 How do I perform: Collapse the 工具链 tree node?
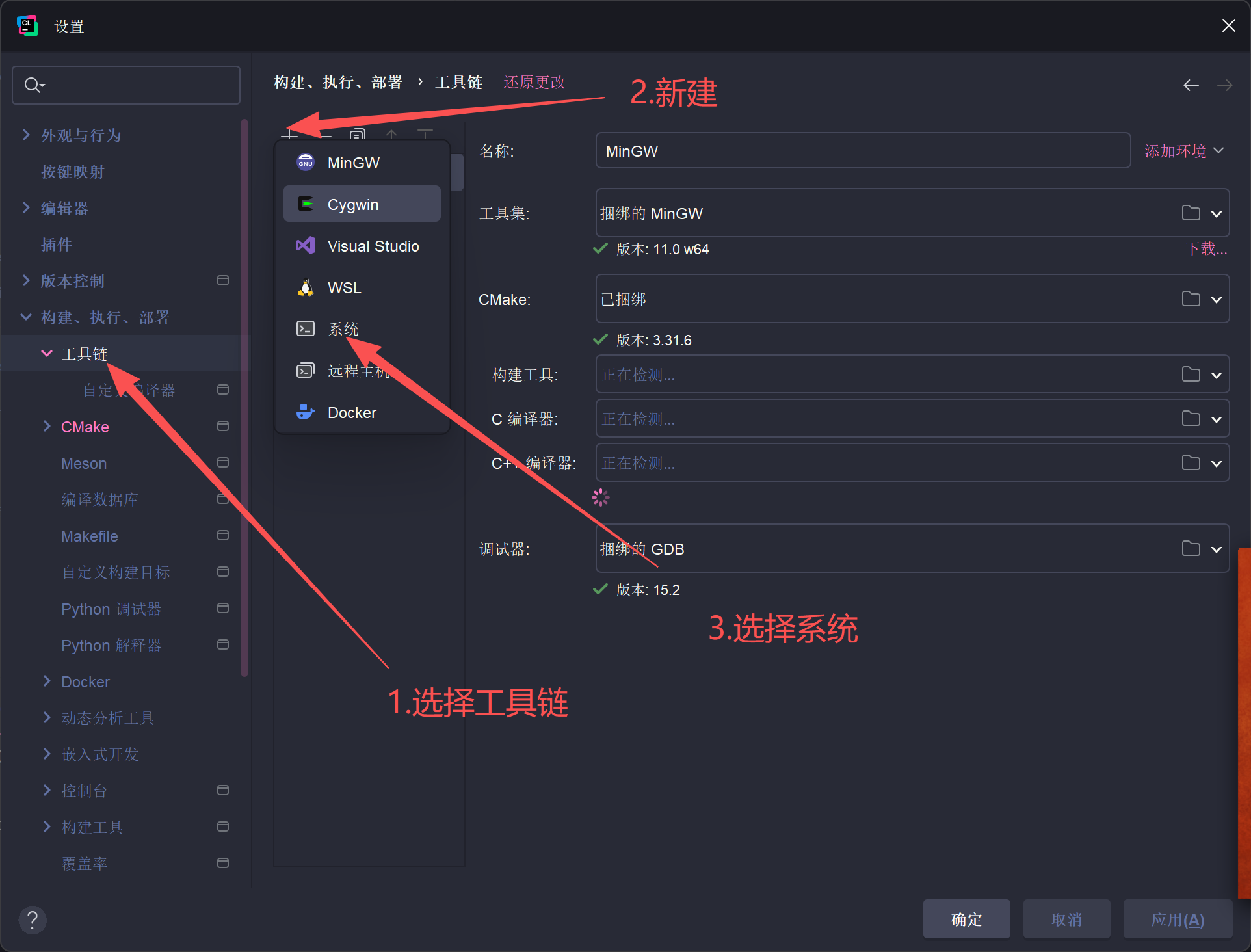click(47, 353)
